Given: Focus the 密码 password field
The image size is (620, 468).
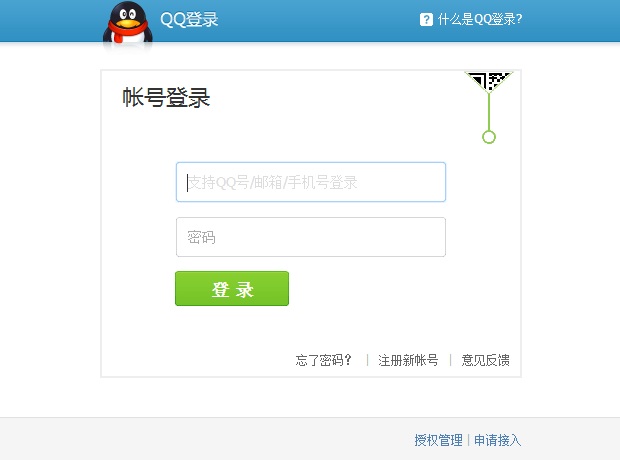Looking at the screenshot, I should (311, 237).
